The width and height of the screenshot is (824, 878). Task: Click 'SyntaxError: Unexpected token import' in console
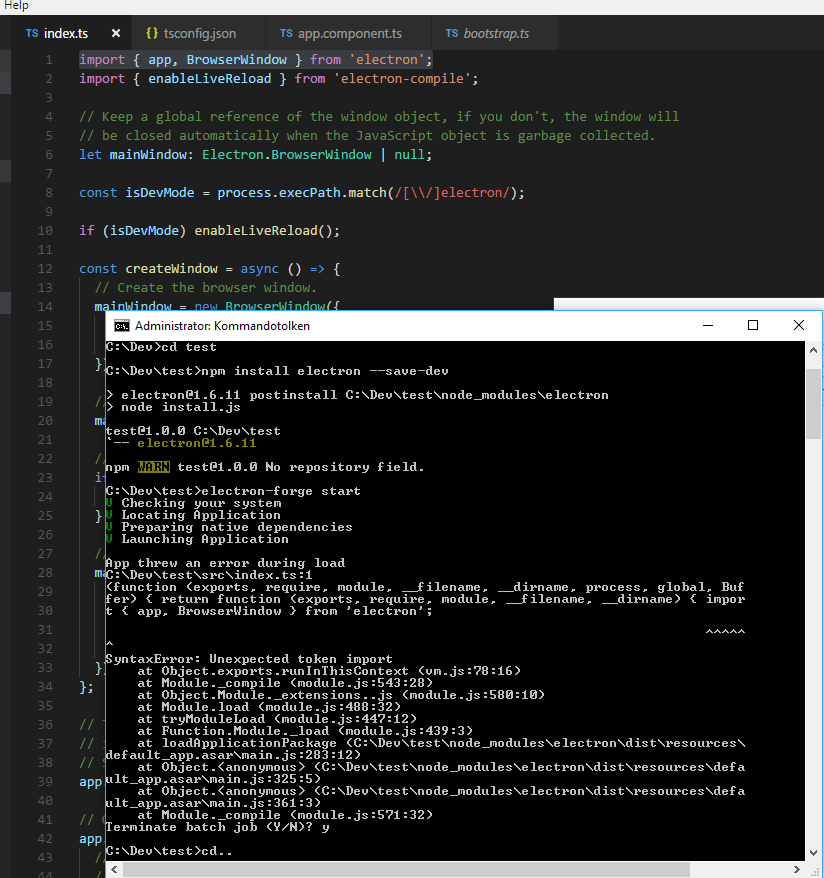pyautogui.click(x=249, y=658)
